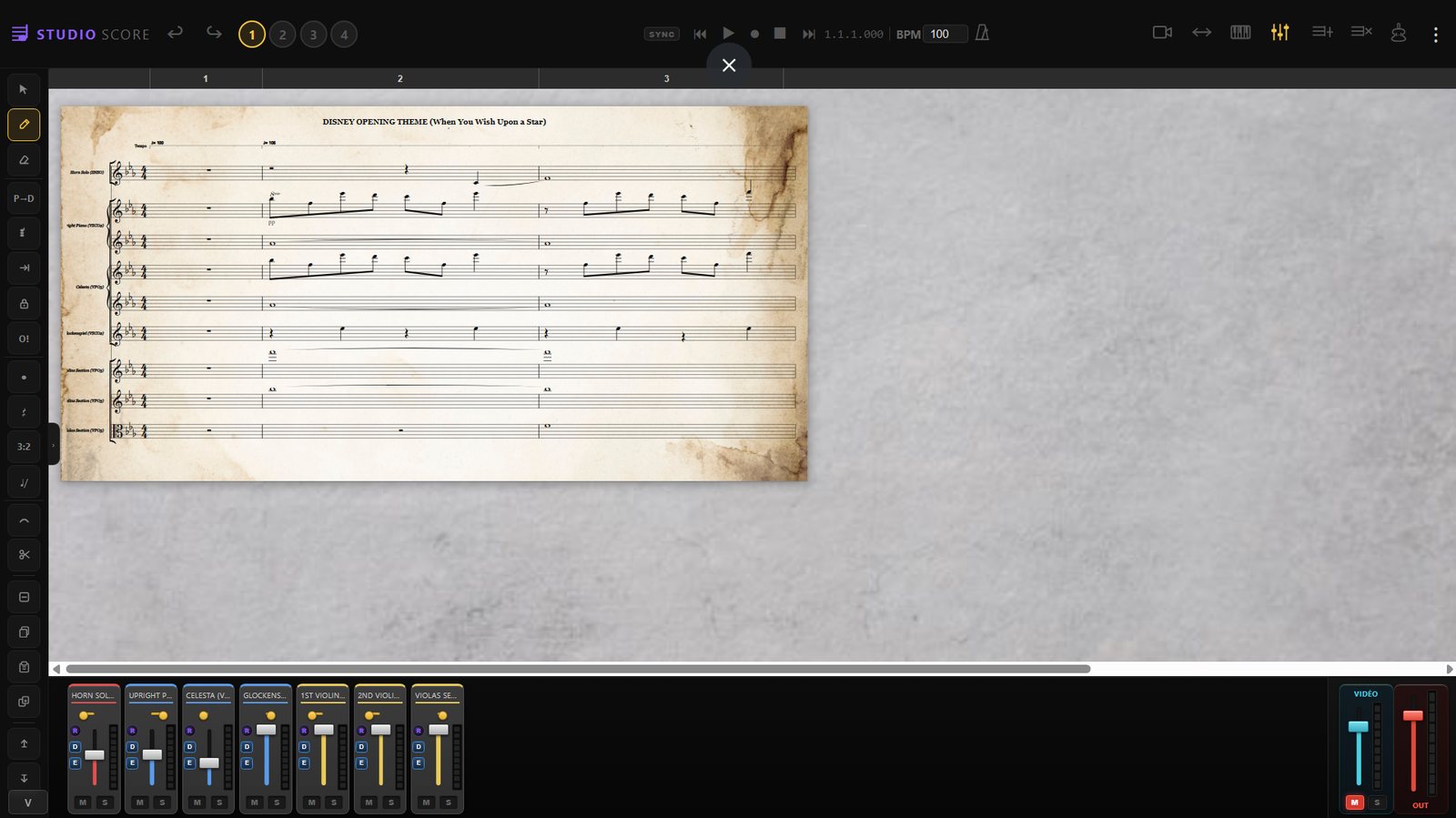Select the eraser tool
1456x818 pixels.
click(x=24, y=160)
